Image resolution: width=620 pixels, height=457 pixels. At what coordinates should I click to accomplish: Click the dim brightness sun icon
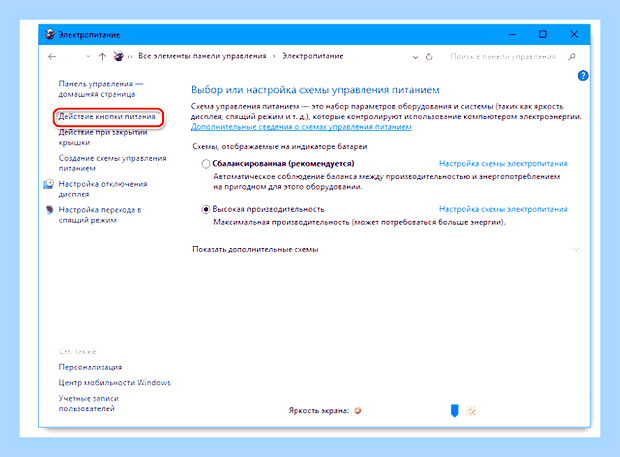click(358, 411)
